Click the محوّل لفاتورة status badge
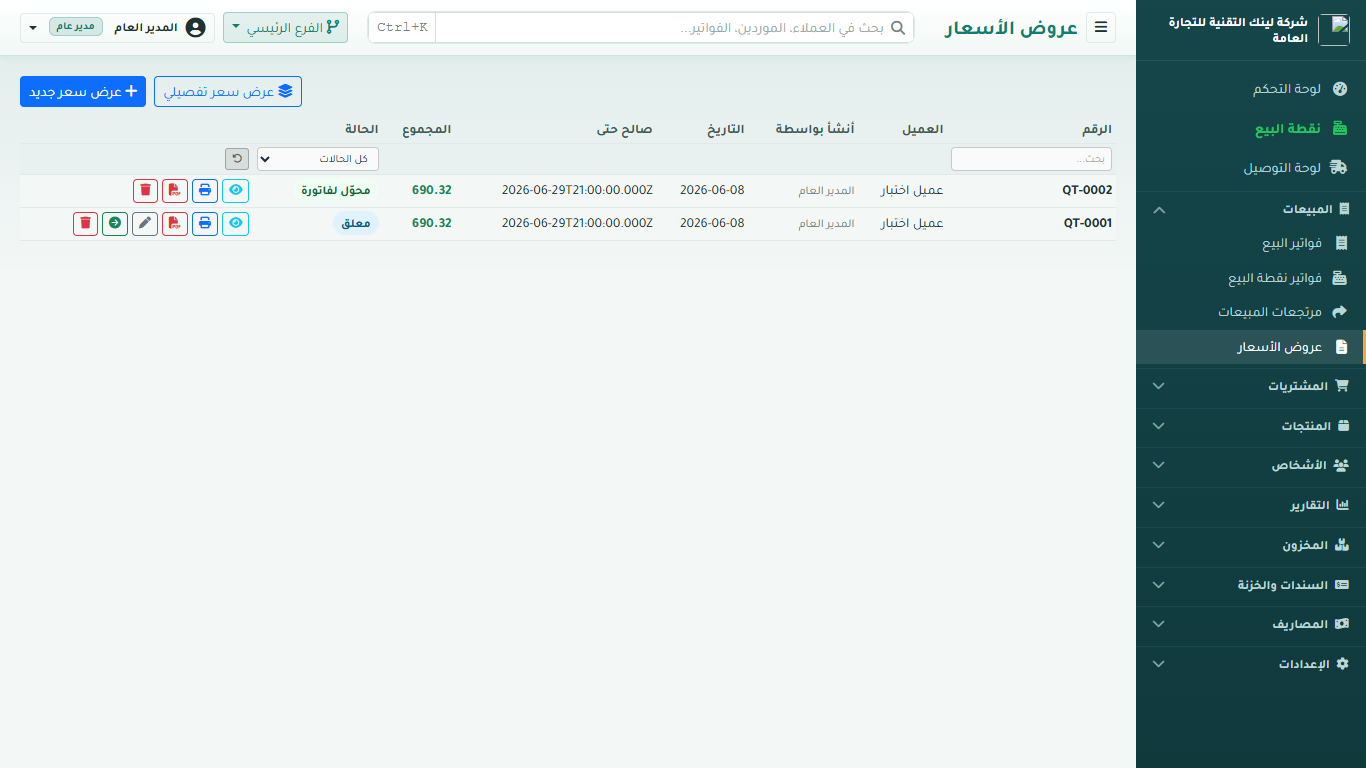Screen dimensions: 1366x768 click(x=336, y=190)
